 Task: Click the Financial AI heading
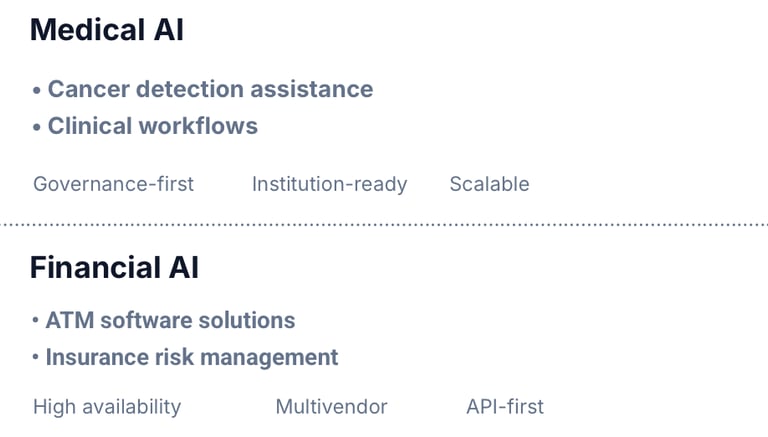coord(114,268)
